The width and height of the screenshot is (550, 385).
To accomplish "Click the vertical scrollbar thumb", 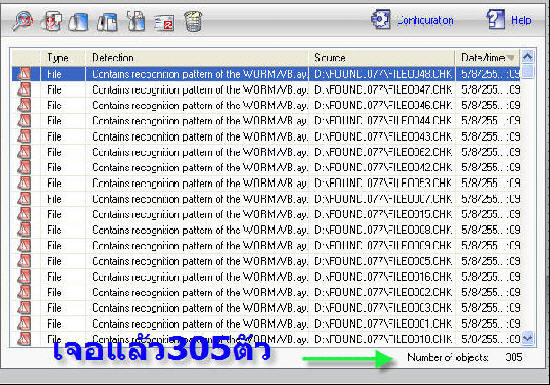I will (528, 72).
